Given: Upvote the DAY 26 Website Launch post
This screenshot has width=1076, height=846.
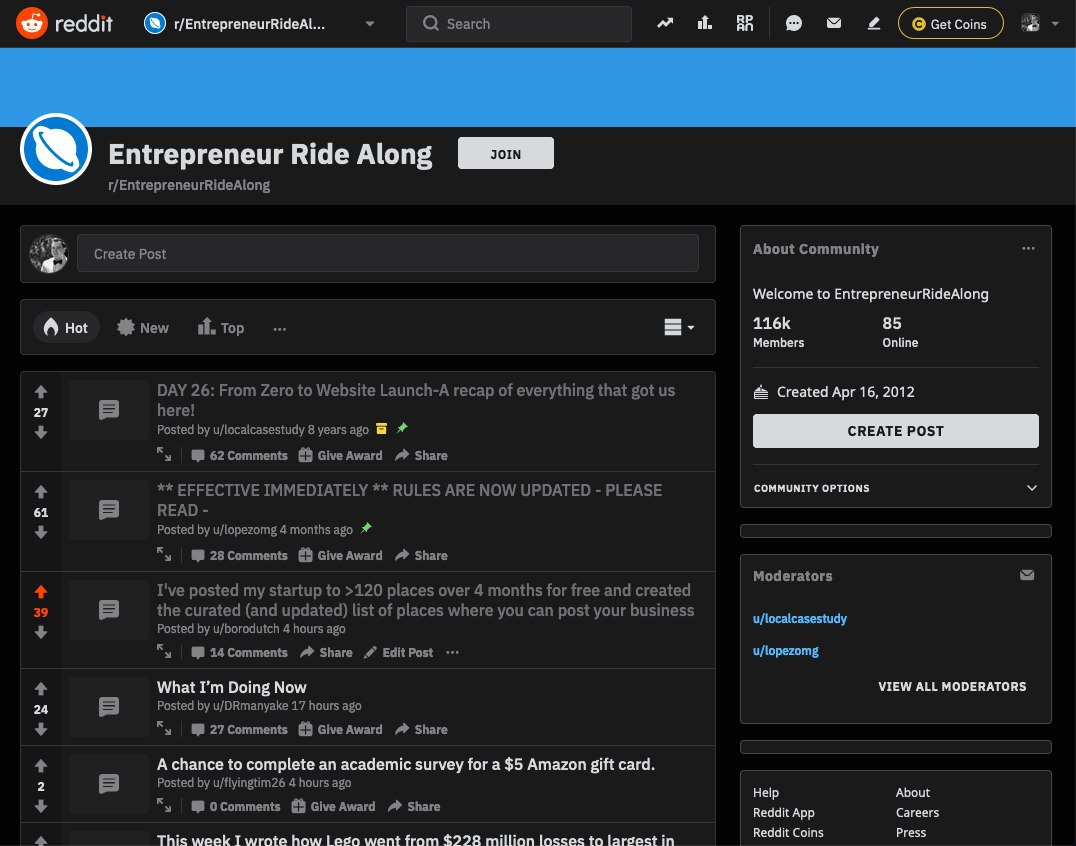Looking at the screenshot, I should [x=41, y=392].
